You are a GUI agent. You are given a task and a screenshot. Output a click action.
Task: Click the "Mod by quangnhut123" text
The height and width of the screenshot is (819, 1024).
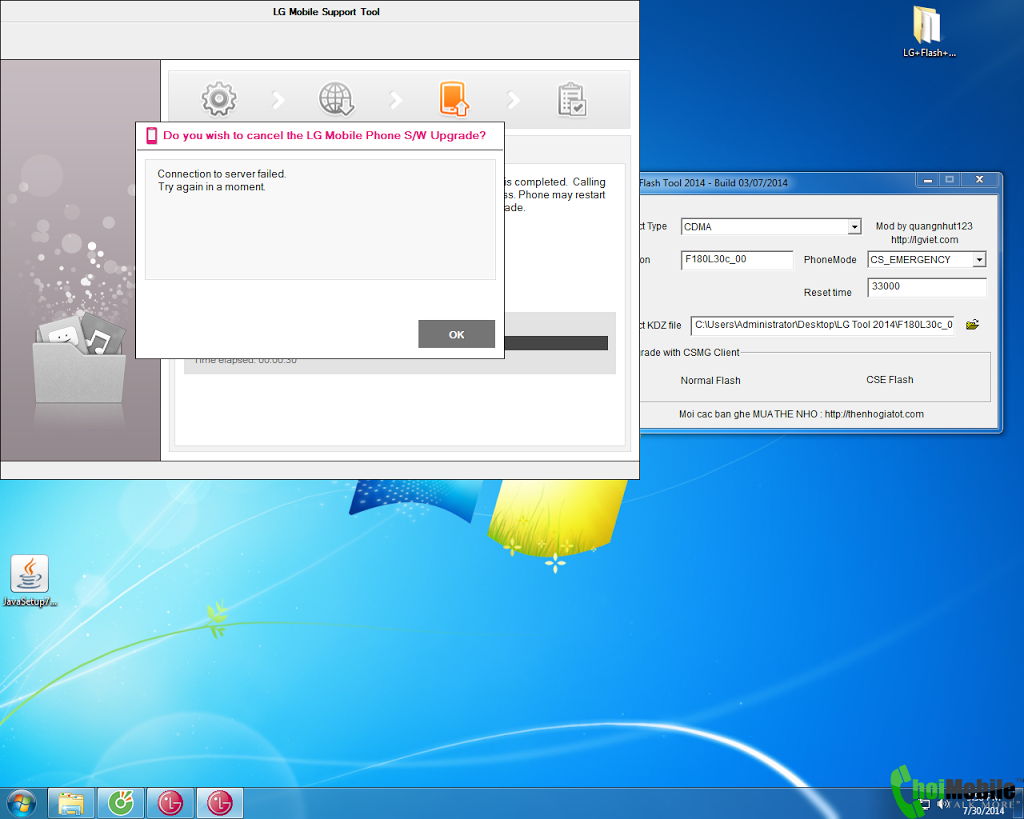923,226
